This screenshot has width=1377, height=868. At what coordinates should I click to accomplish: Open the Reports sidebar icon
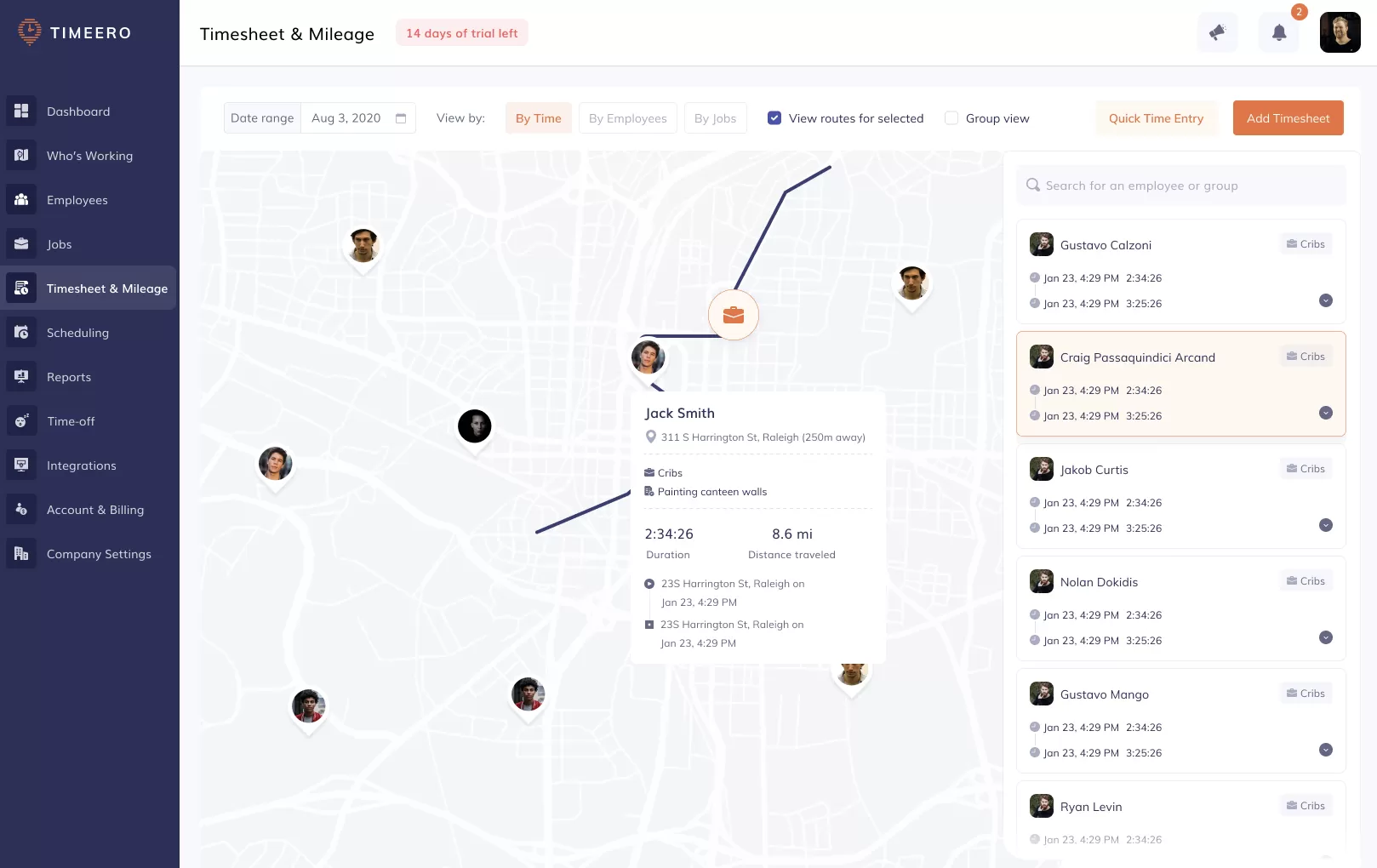click(x=21, y=376)
